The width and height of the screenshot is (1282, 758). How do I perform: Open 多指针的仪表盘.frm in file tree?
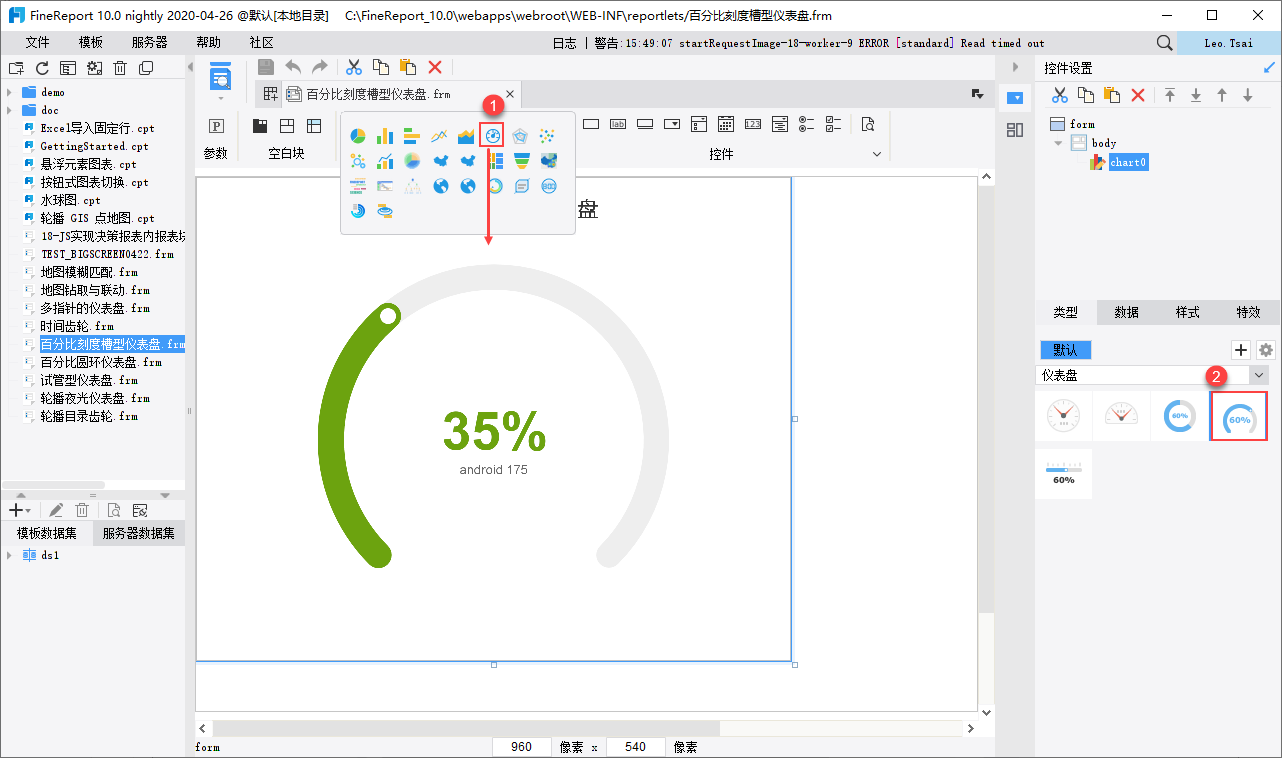(x=95, y=308)
